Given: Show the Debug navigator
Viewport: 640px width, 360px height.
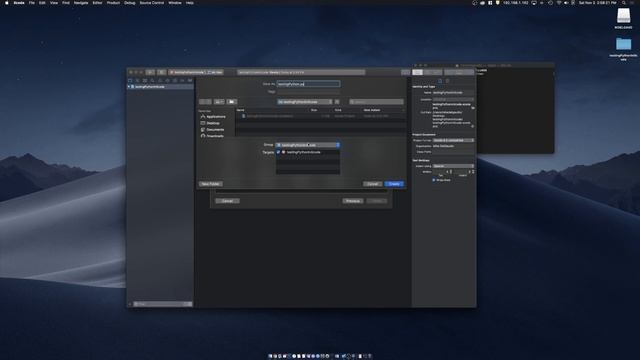Looking at the screenshot, I should [x=175, y=80].
